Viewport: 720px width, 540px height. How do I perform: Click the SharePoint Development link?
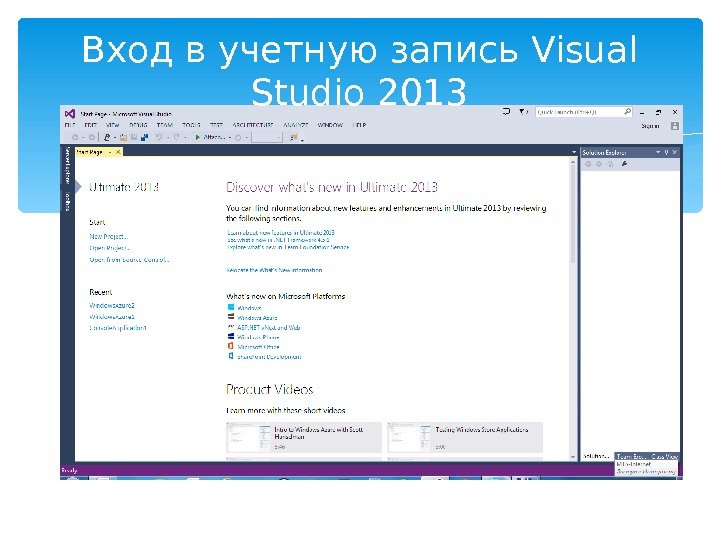point(270,357)
